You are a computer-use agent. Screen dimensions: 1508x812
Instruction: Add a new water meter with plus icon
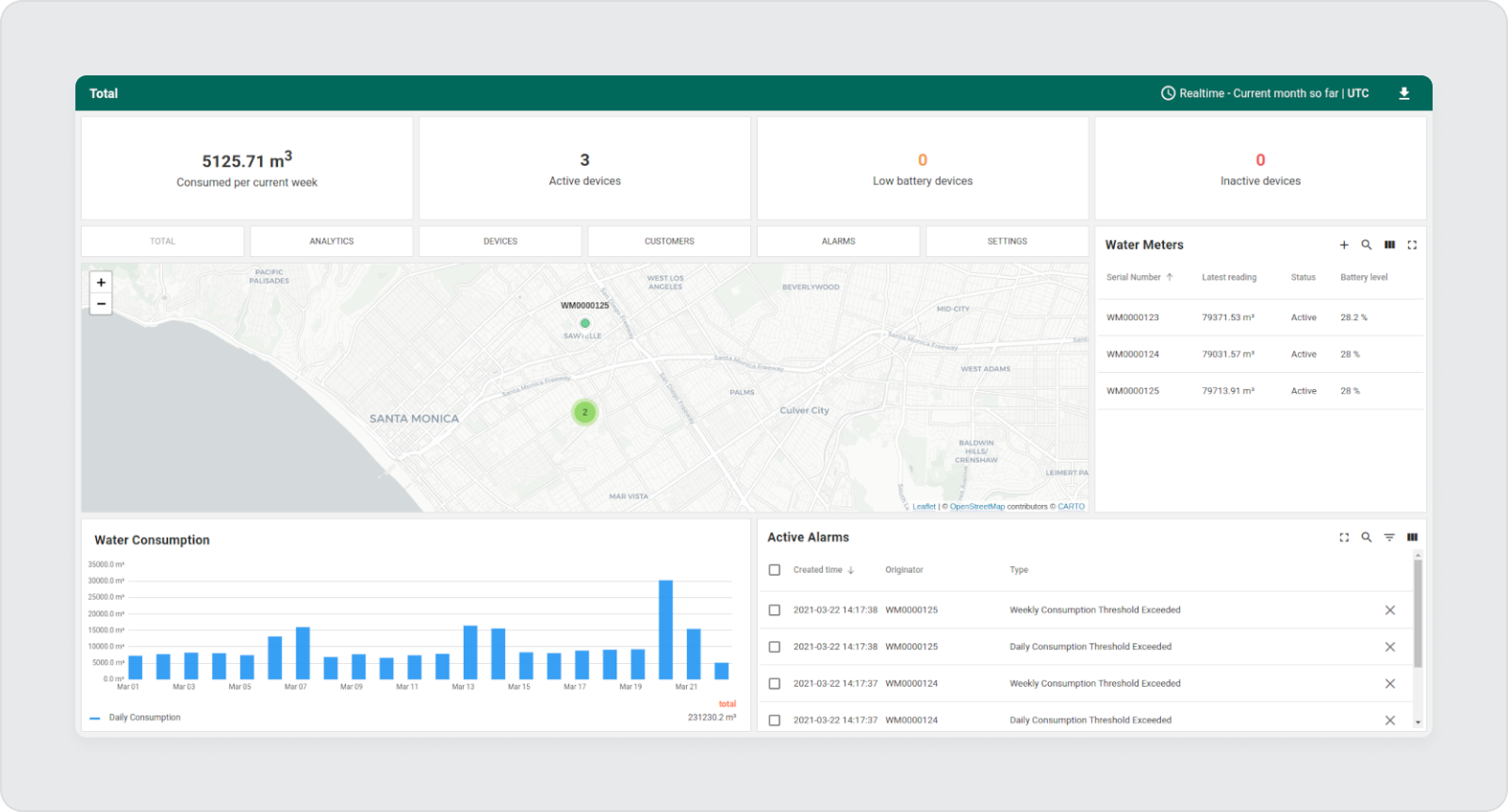(1344, 245)
